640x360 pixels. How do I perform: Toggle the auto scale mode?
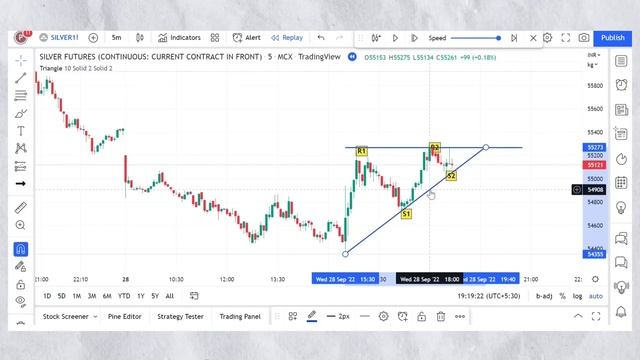coord(596,296)
